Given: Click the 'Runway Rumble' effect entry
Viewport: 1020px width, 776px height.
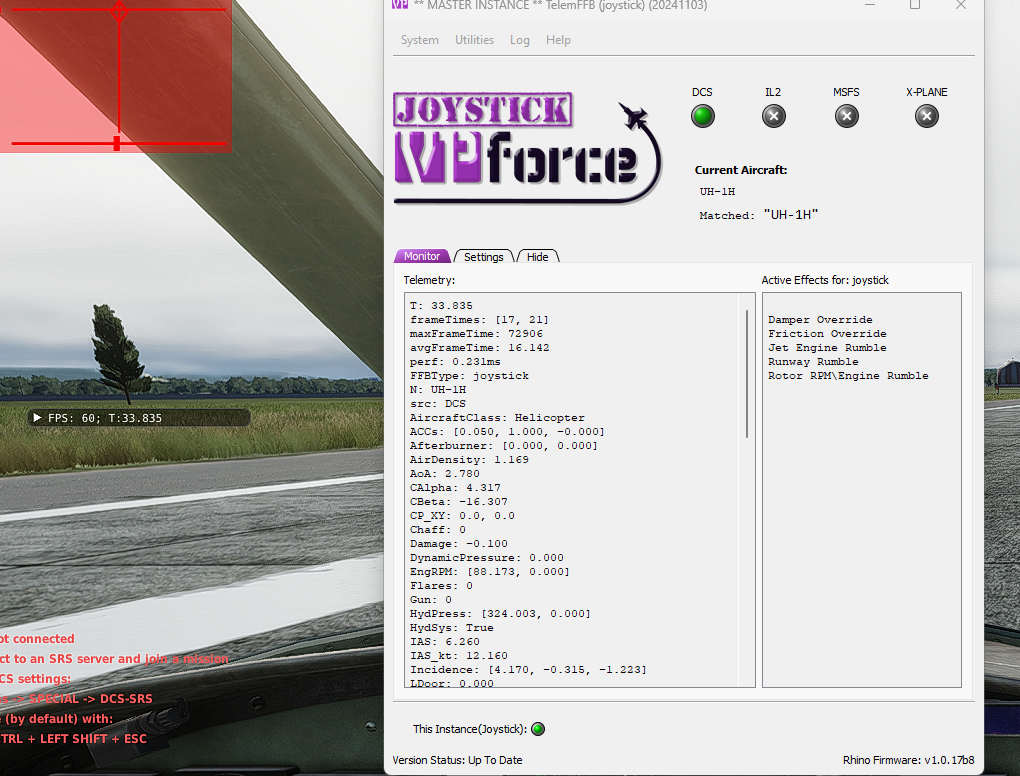Looking at the screenshot, I should pos(813,362).
